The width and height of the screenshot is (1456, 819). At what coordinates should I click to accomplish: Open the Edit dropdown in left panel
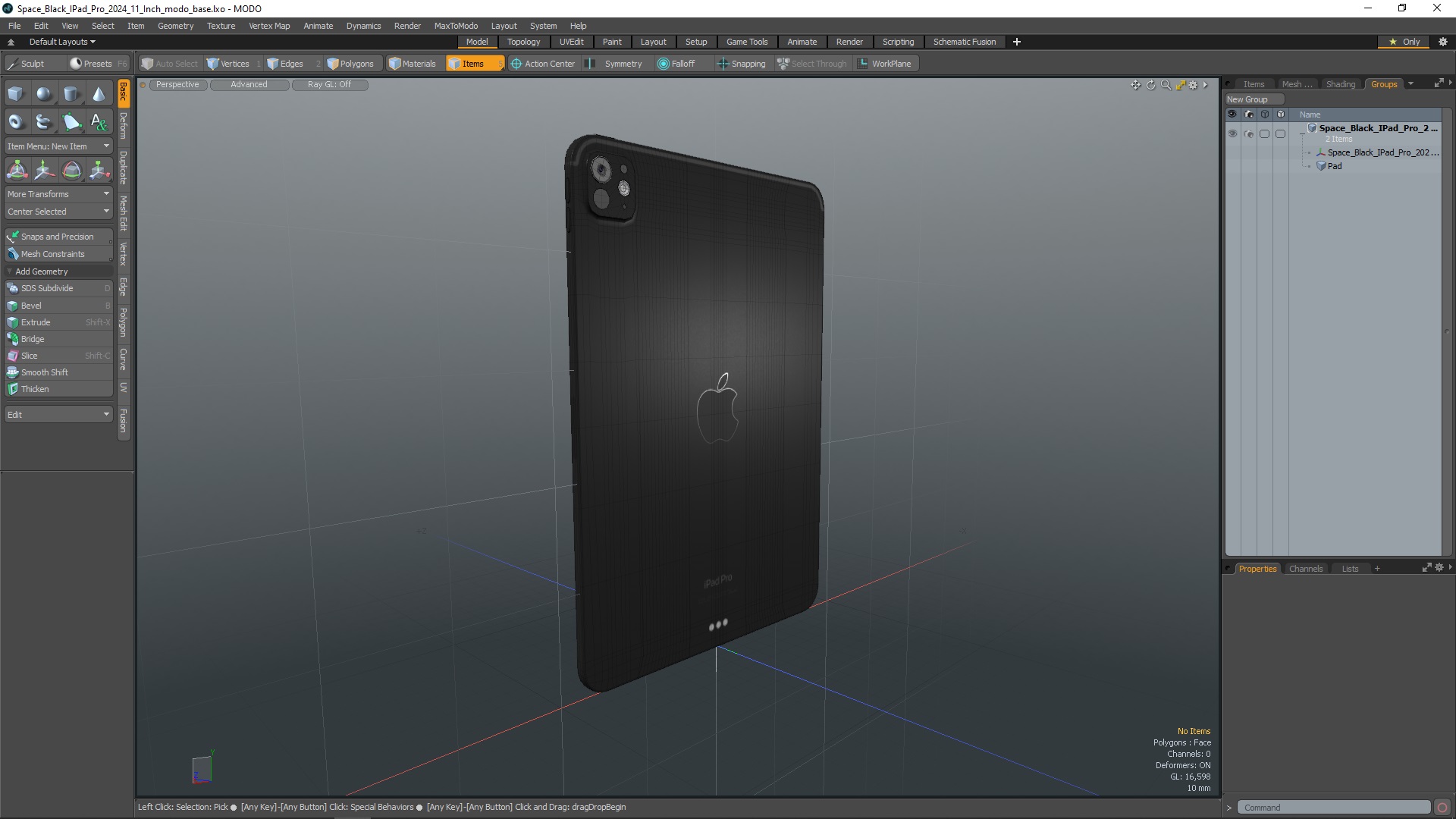pyautogui.click(x=58, y=415)
